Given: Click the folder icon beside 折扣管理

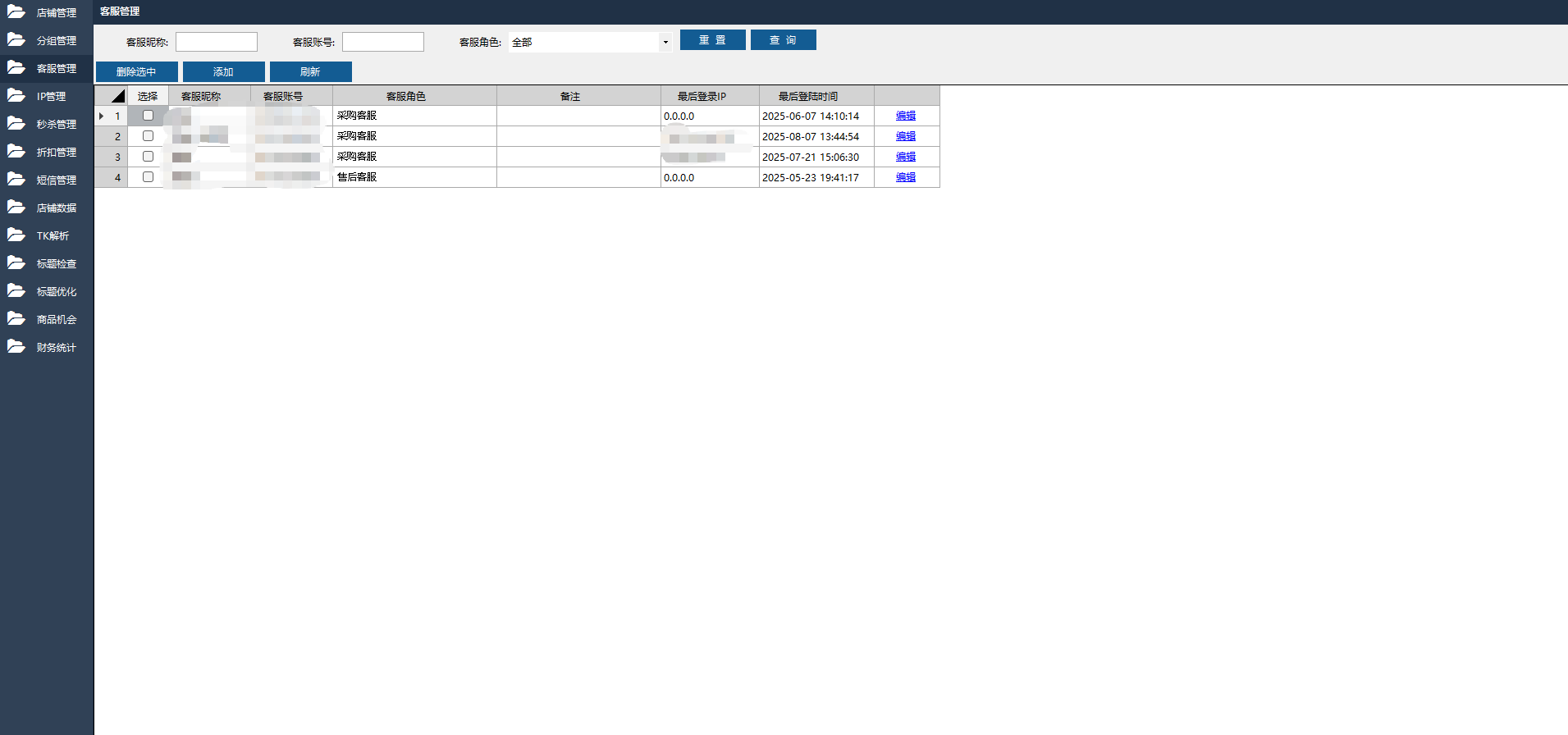Looking at the screenshot, I should [x=16, y=152].
